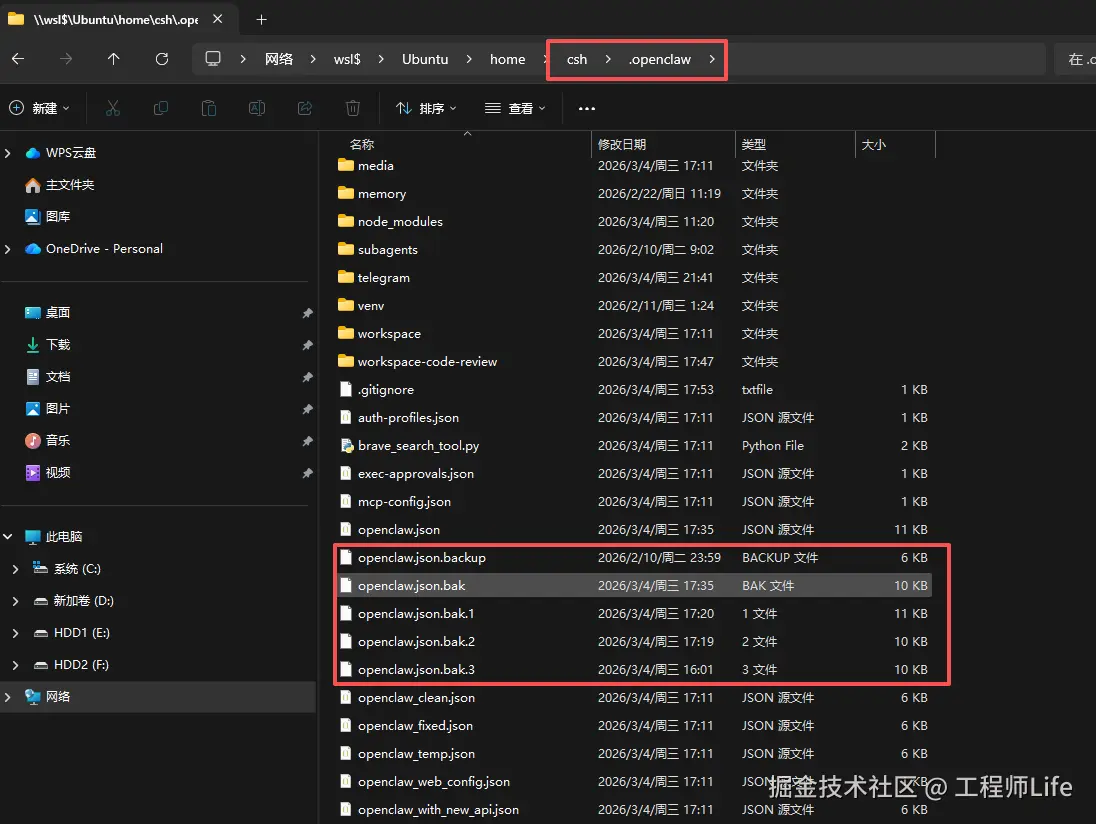Add a new tab with plus button
This screenshot has width=1096, height=824.
261,20
